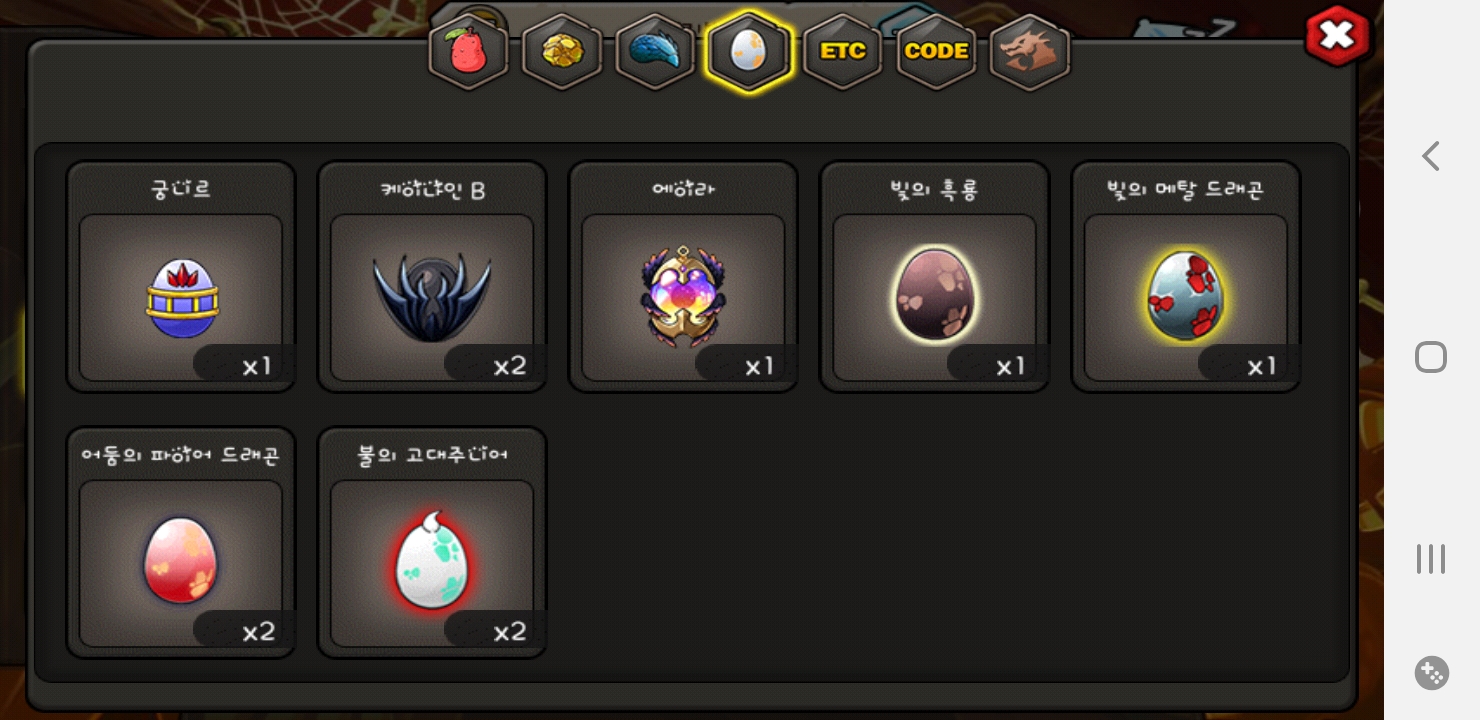The height and width of the screenshot is (720, 1480).
Task: Open the red fruit food tab
Action: click(468, 52)
